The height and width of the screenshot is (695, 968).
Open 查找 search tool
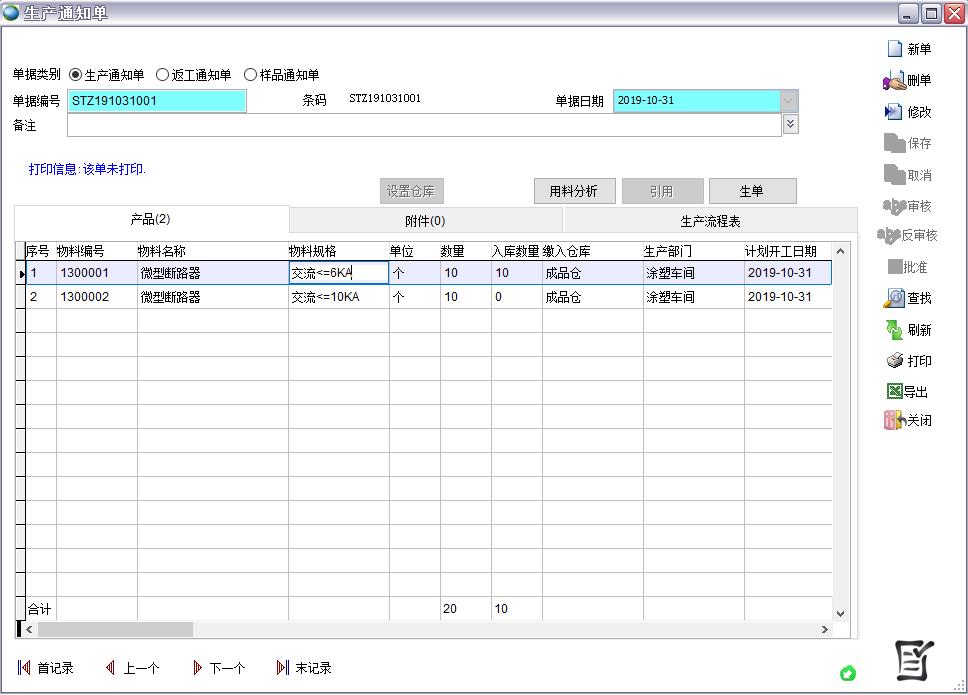[894, 298]
